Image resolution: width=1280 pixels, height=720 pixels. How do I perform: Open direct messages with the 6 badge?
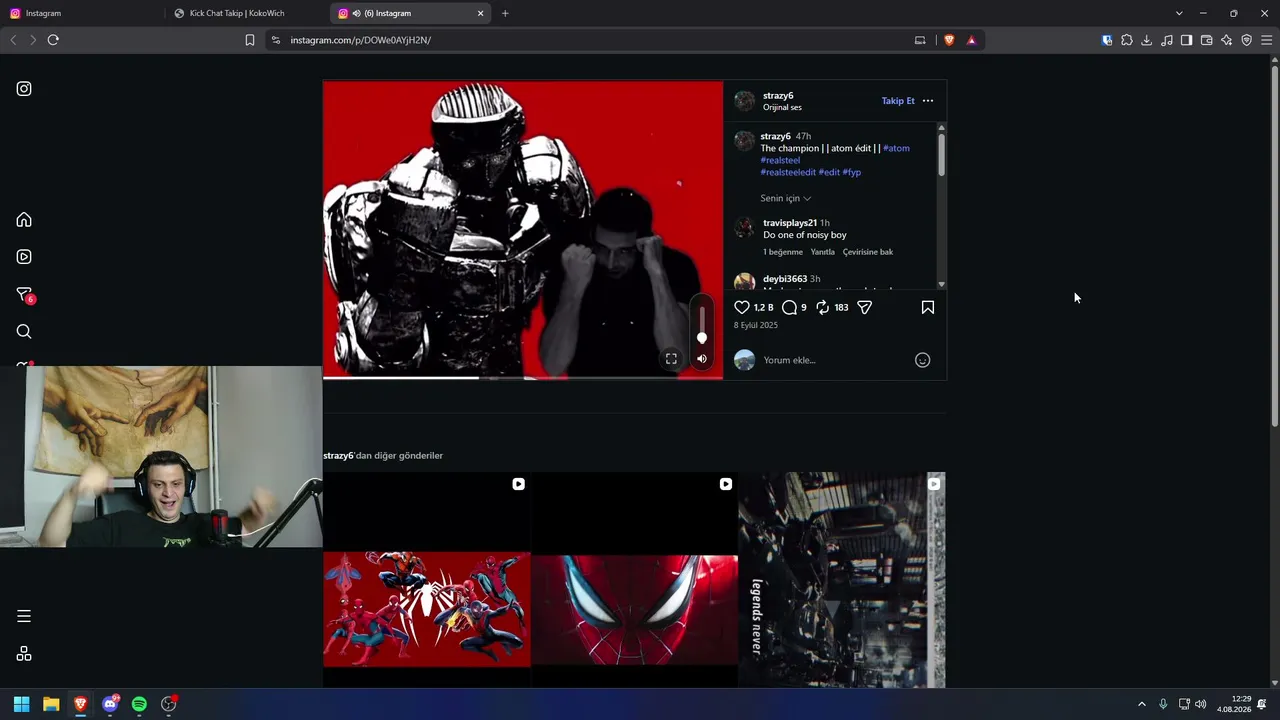click(x=25, y=295)
